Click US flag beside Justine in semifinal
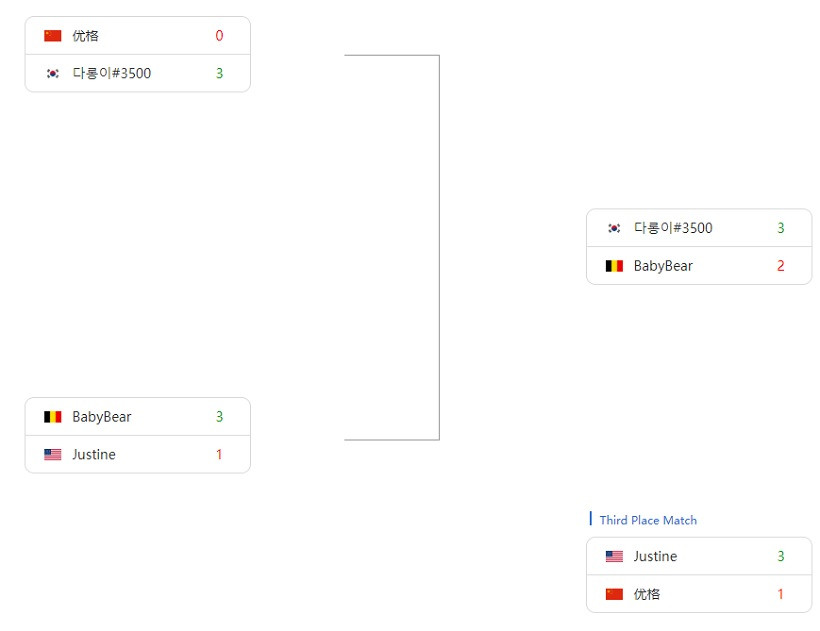Screen dimensions: 820x631 (x=52, y=454)
